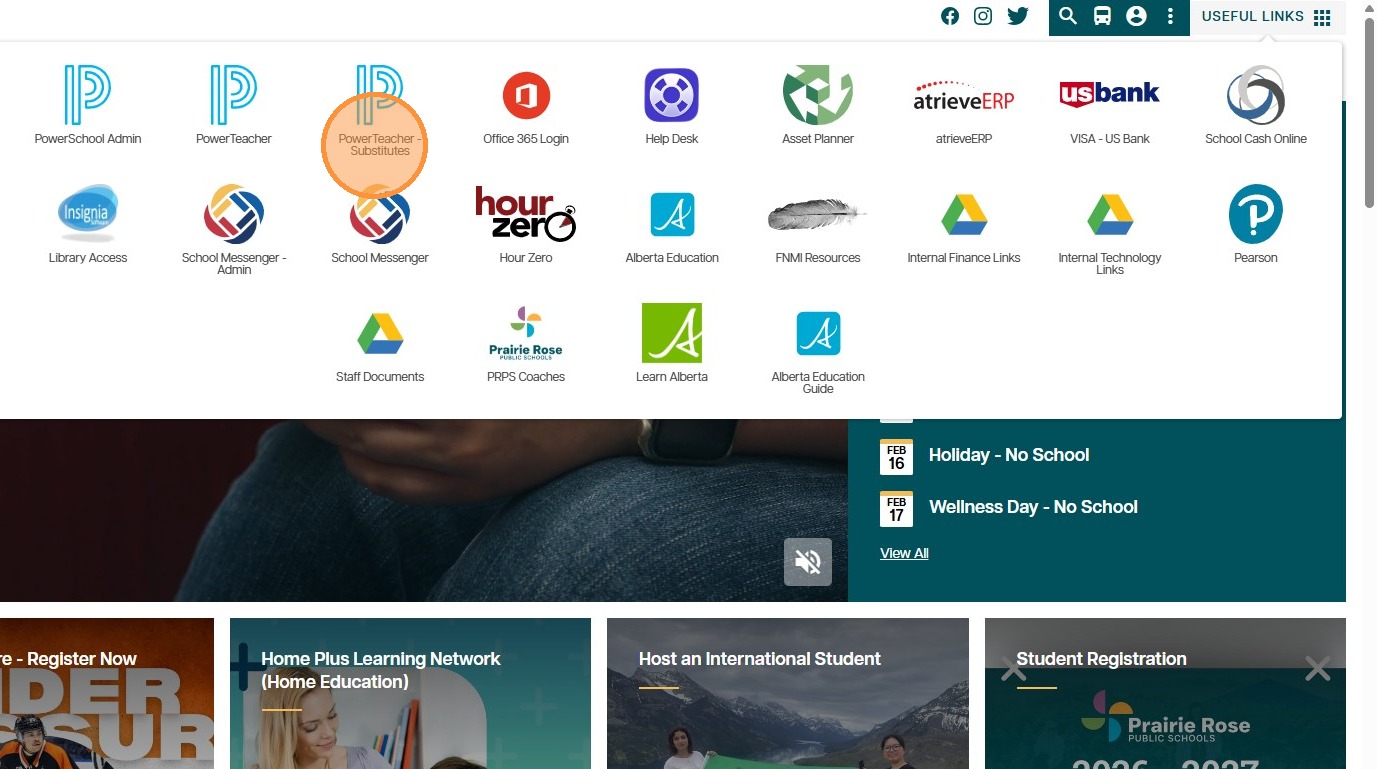Visit Learn Alberta

pyautogui.click(x=672, y=343)
